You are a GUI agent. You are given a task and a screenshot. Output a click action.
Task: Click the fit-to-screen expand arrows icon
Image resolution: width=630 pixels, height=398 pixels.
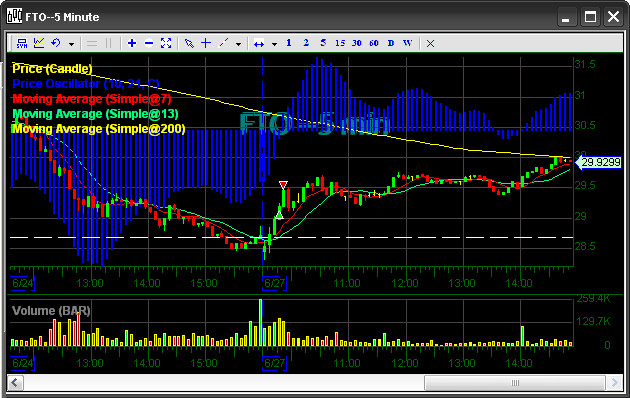click(166, 43)
